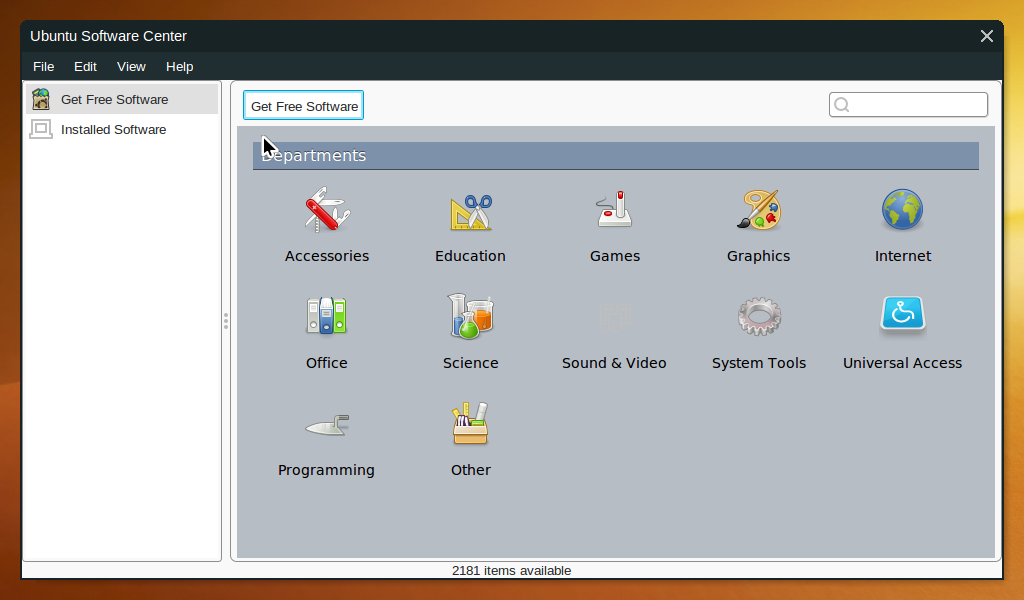The width and height of the screenshot is (1024, 600).
Task: Open the Other department box icon
Action: click(471, 423)
